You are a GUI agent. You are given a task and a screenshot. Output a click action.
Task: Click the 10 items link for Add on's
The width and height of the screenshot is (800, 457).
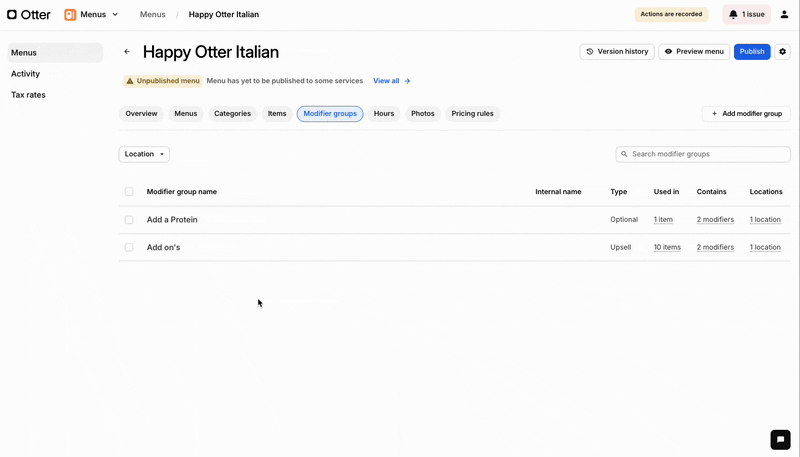tap(667, 247)
